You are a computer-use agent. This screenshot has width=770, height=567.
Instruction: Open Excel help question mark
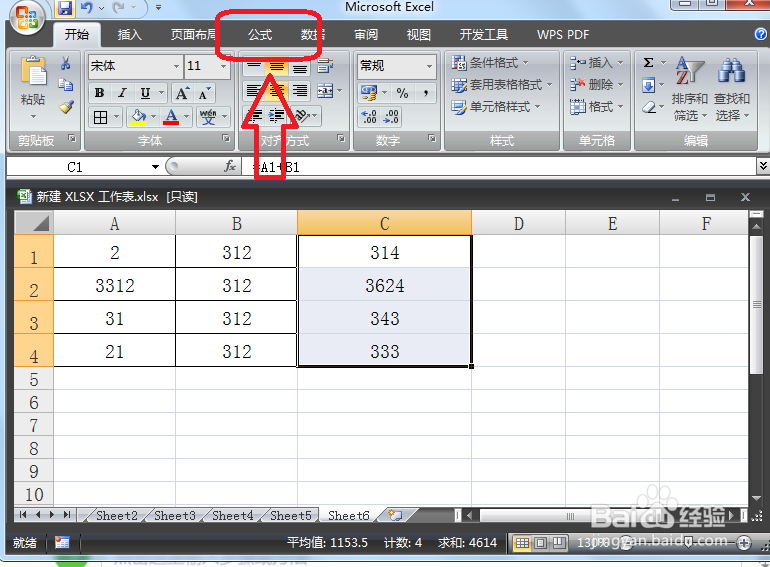tap(761, 34)
